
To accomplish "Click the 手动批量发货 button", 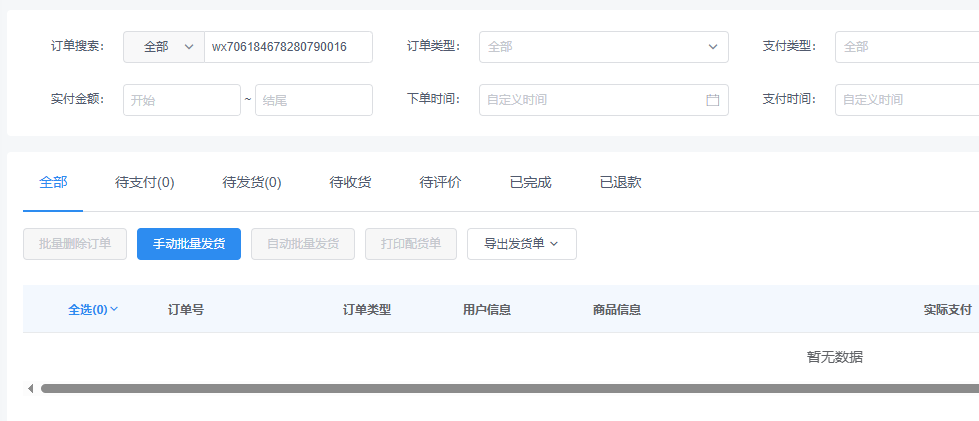I will [189, 244].
